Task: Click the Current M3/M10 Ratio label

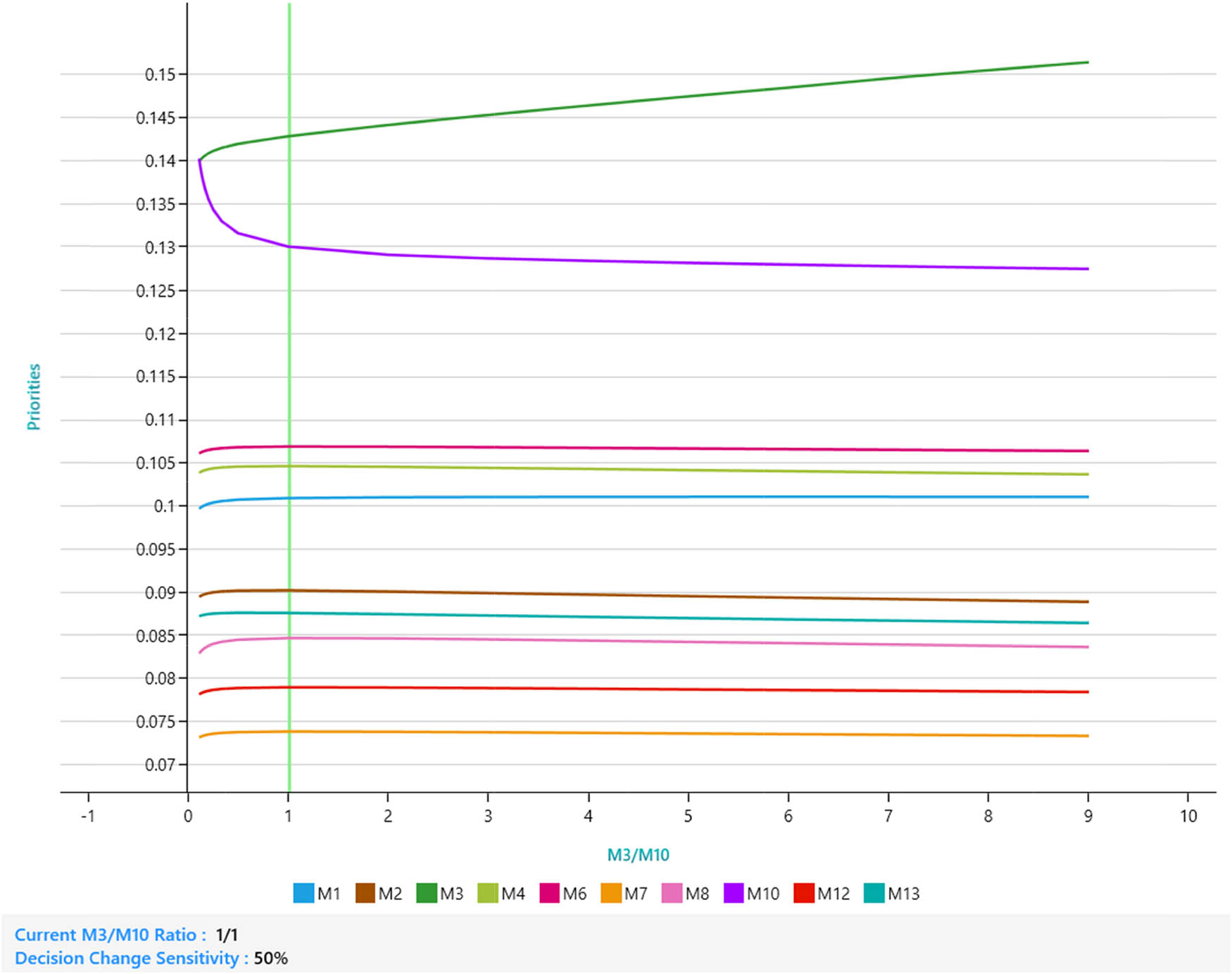Action: coord(110,935)
